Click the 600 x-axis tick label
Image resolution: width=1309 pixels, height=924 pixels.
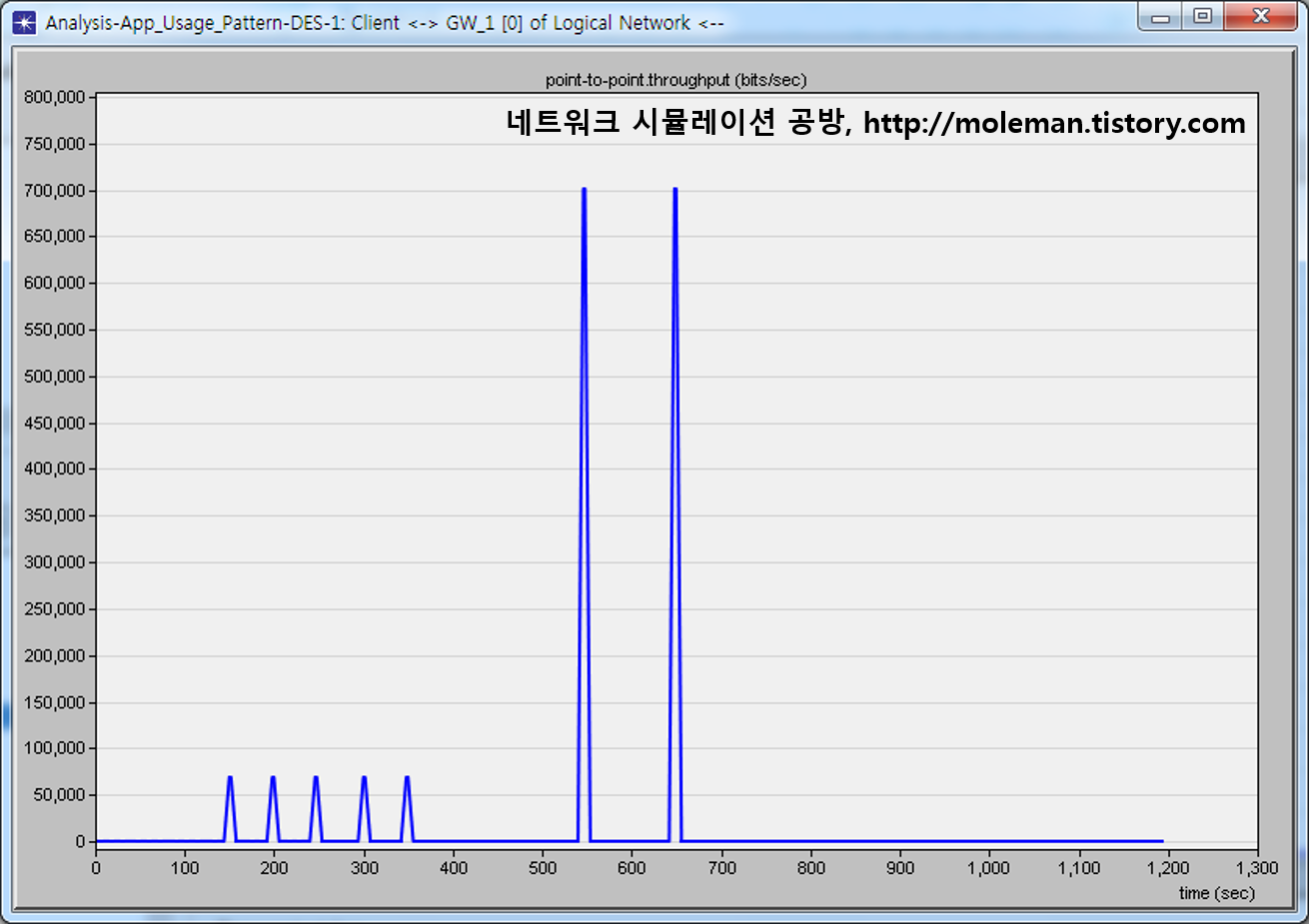pyautogui.click(x=632, y=868)
